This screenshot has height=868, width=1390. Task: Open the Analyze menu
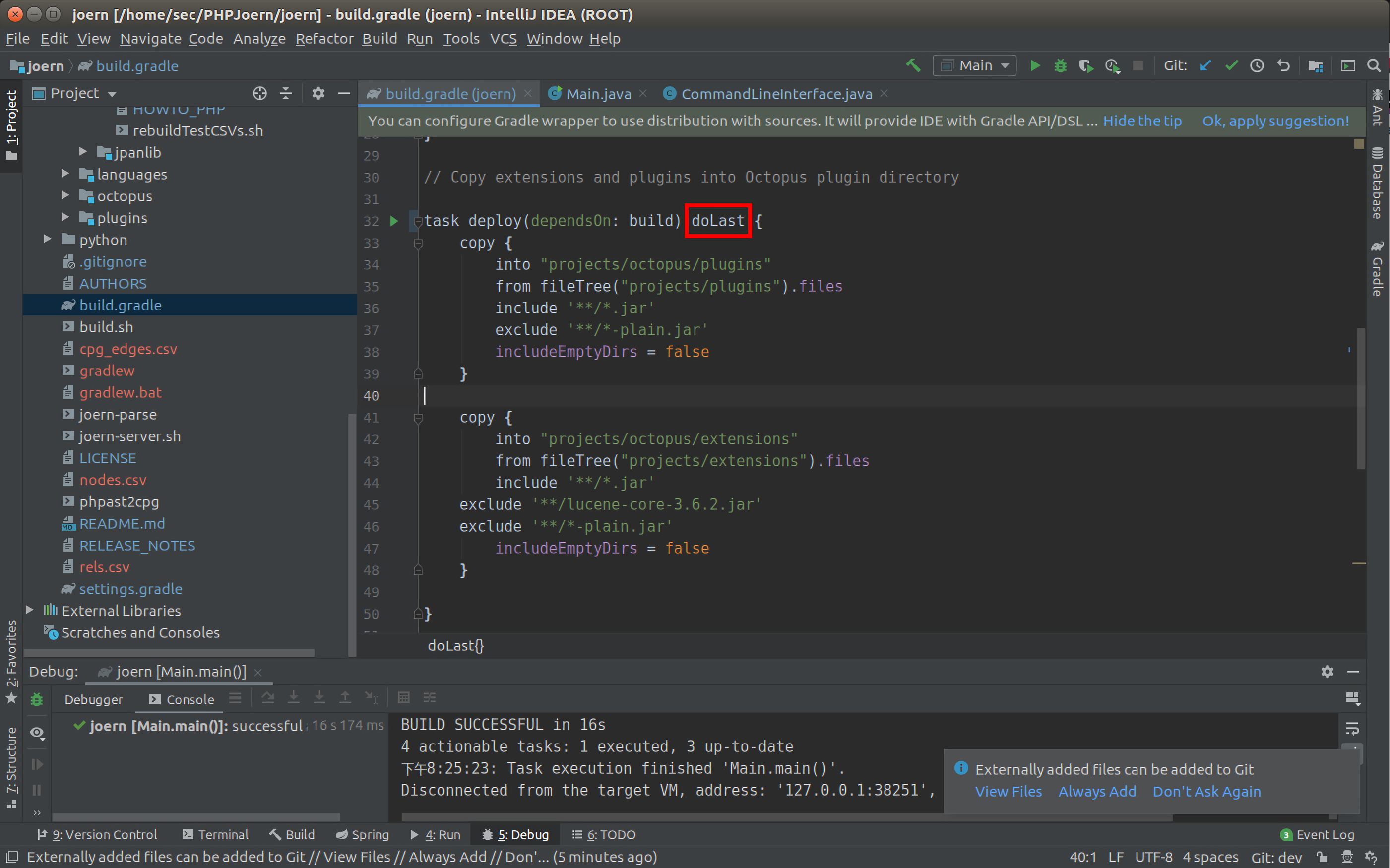pyautogui.click(x=259, y=39)
